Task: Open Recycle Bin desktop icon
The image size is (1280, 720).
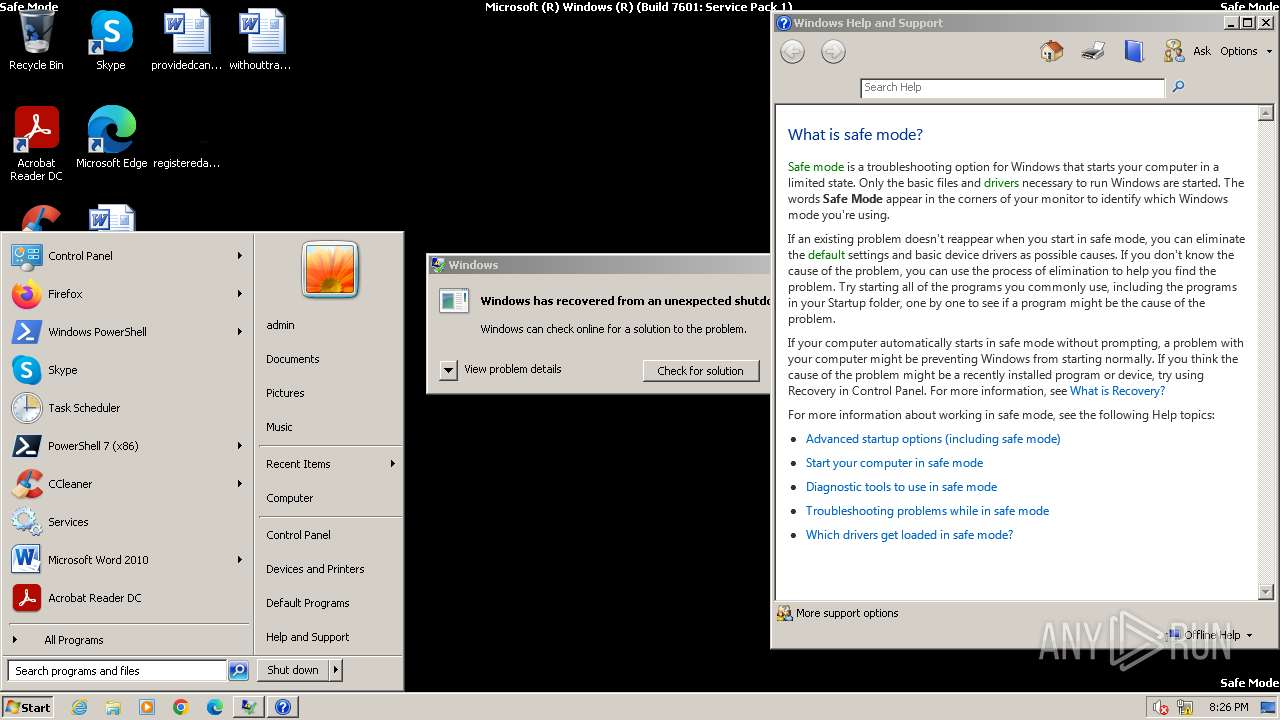Action: pyautogui.click(x=36, y=40)
